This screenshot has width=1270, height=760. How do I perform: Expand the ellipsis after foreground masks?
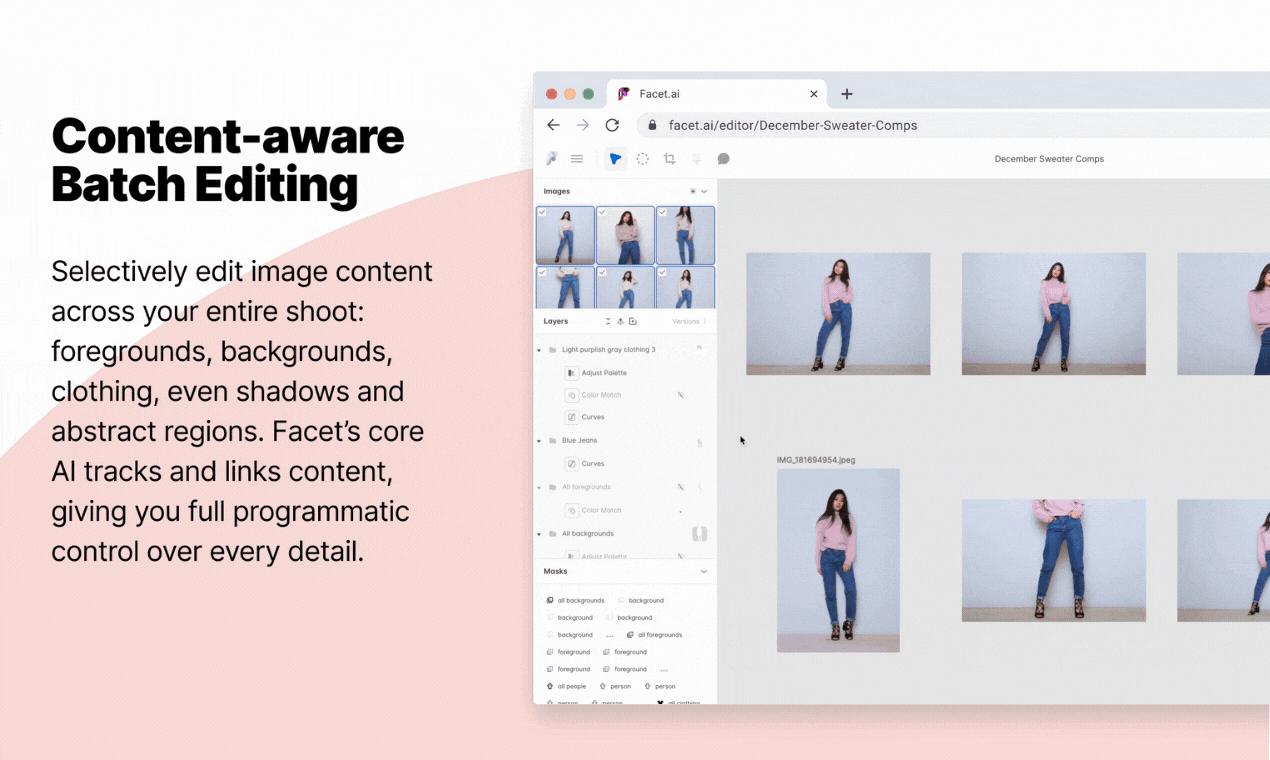(x=664, y=669)
